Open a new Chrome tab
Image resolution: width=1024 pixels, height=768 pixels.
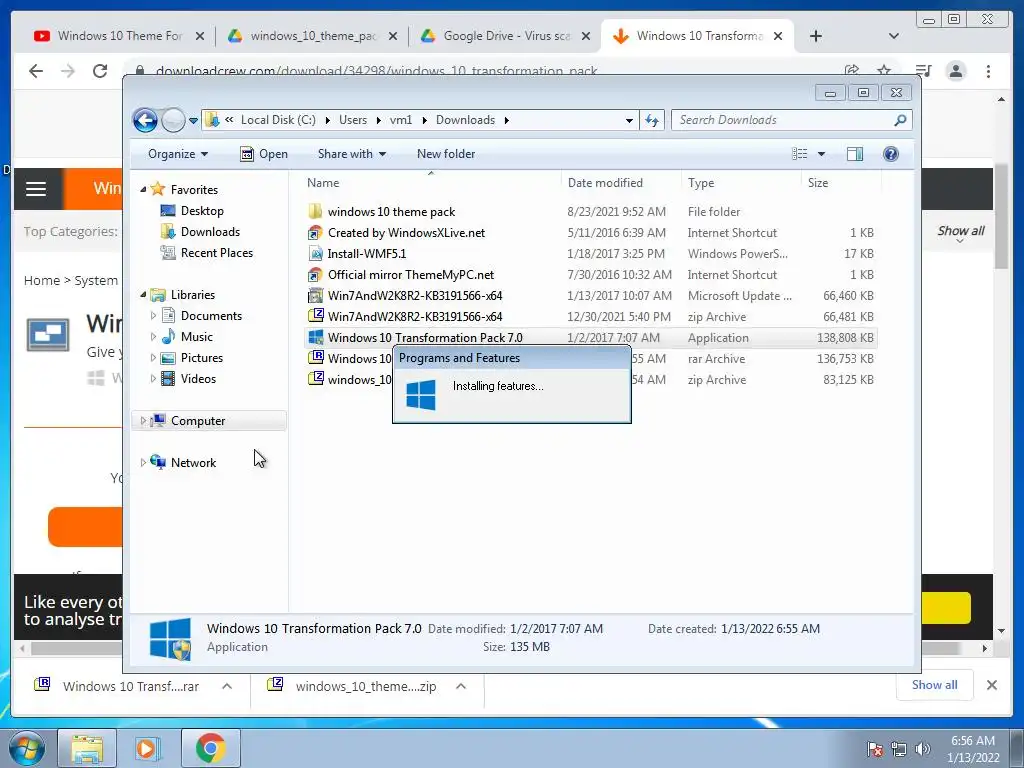pos(816,36)
